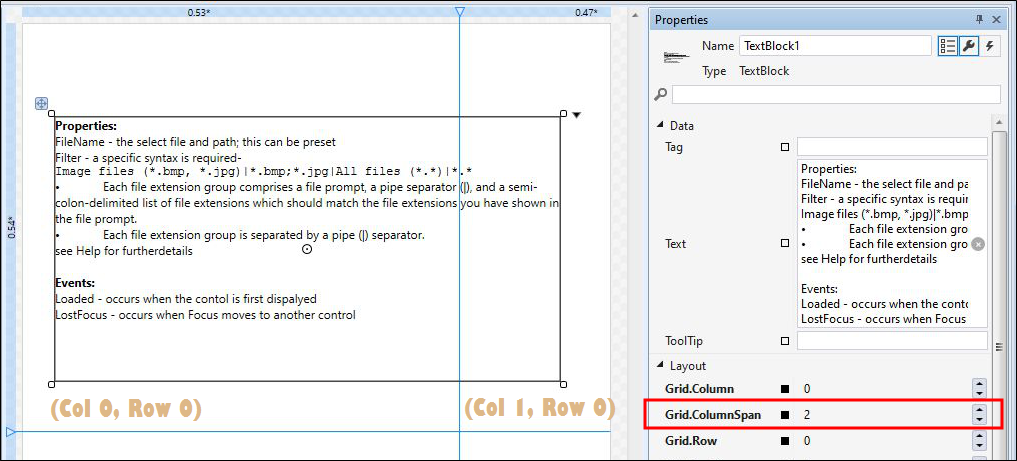The width and height of the screenshot is (1017, 461).
Task: Click the Grid.Column property label
Action: (x=699, y=389)
